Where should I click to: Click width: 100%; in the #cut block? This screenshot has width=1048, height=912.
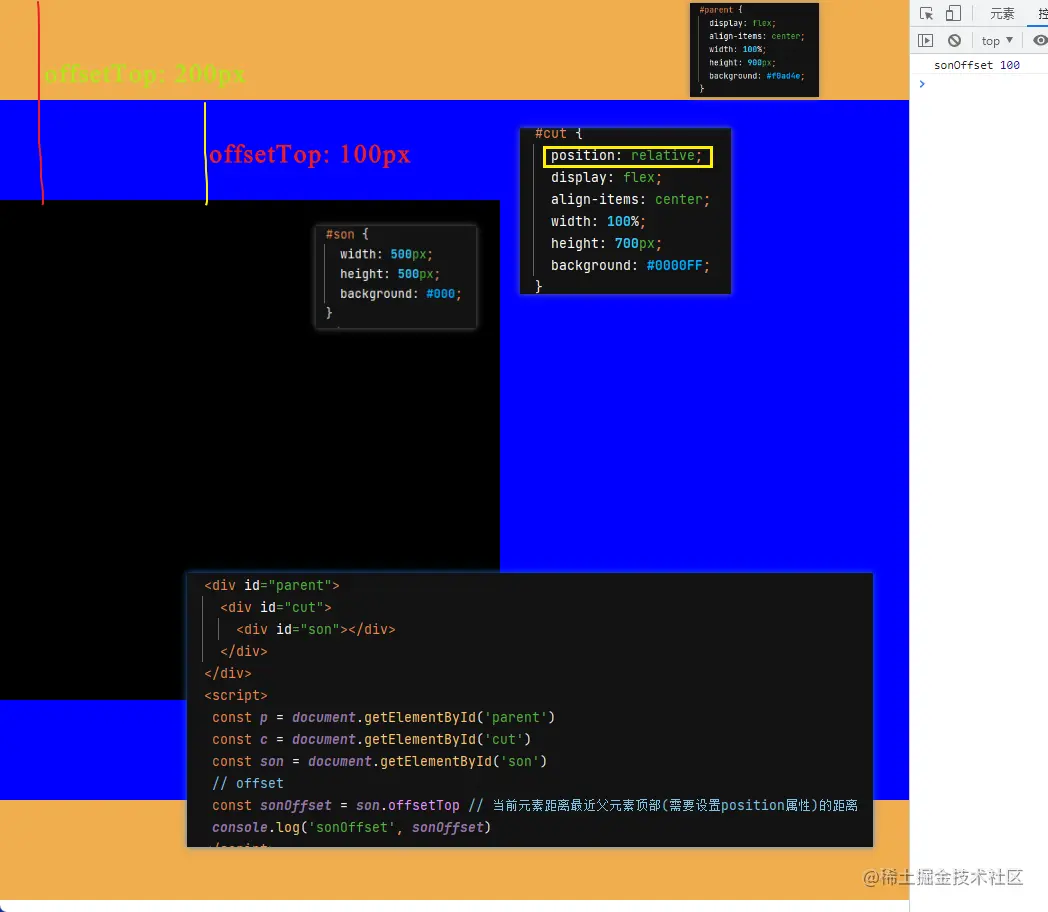598,222
